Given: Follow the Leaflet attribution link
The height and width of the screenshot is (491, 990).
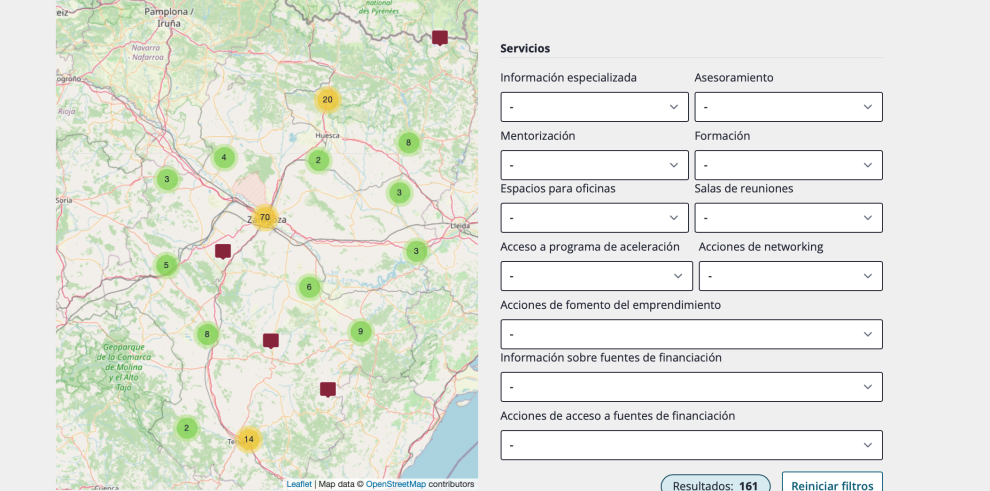Looking at the screenshot, I should 299,484.
